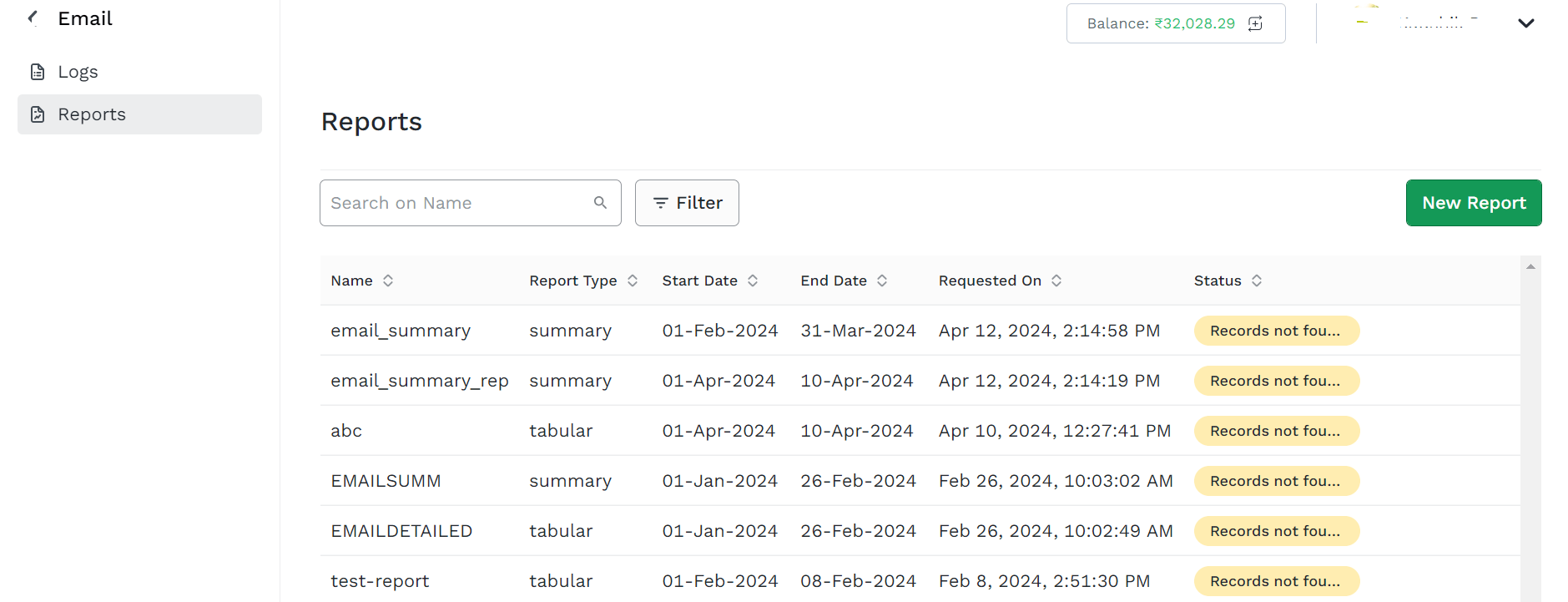The width and height of the screenshot is (1568, 602).
Task: Click status badge for test-report row
Action: (x=1277, y=581)
